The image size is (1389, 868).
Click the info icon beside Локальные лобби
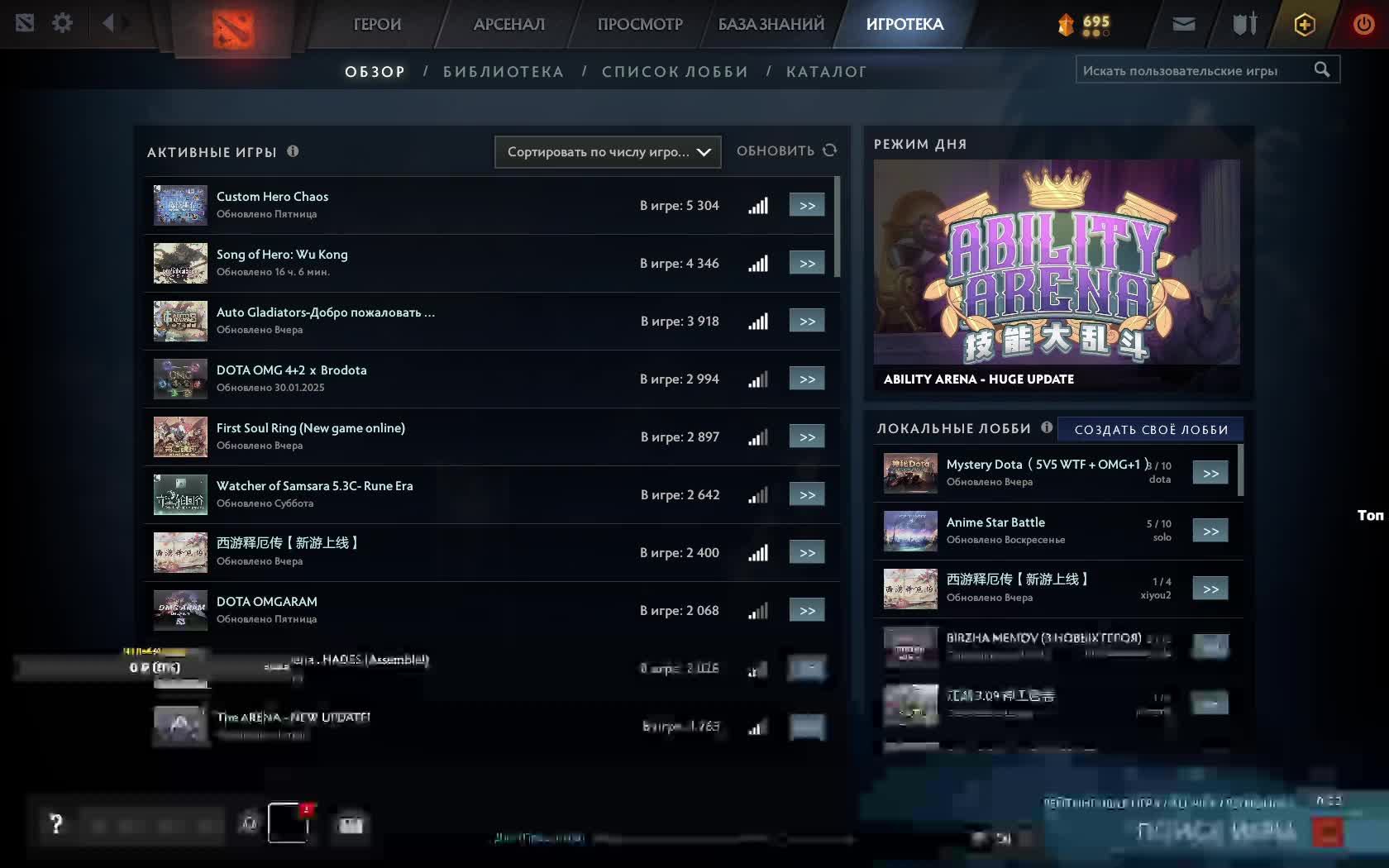coord(1047,427)
